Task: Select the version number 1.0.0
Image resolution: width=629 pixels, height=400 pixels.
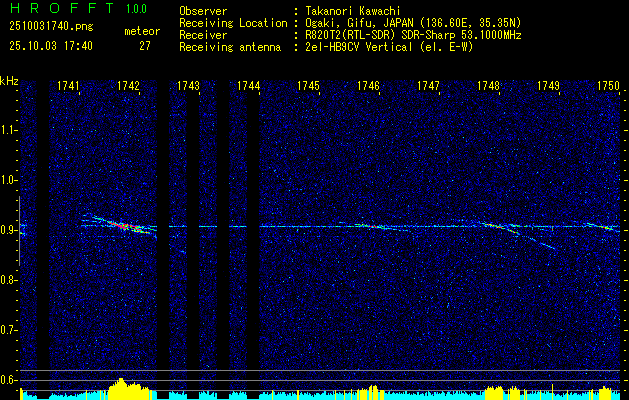Action: coord(136,9)
